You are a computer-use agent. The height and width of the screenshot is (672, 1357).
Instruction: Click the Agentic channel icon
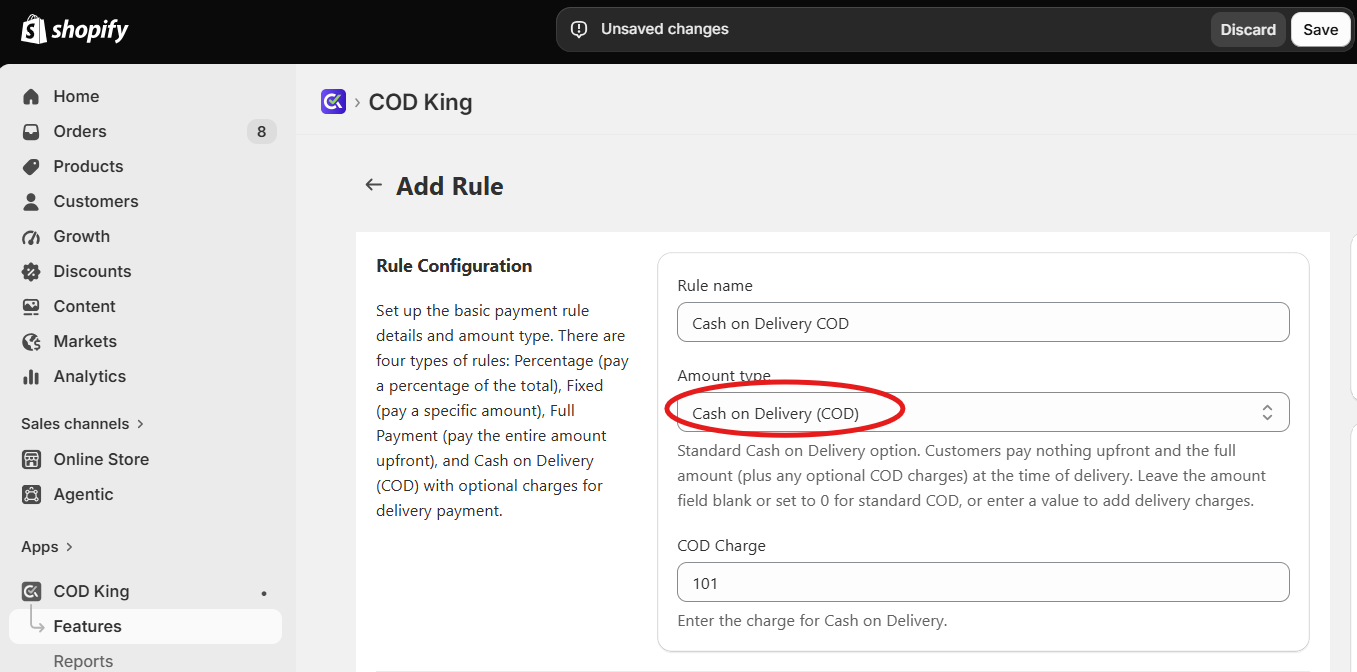coord(31,494)
